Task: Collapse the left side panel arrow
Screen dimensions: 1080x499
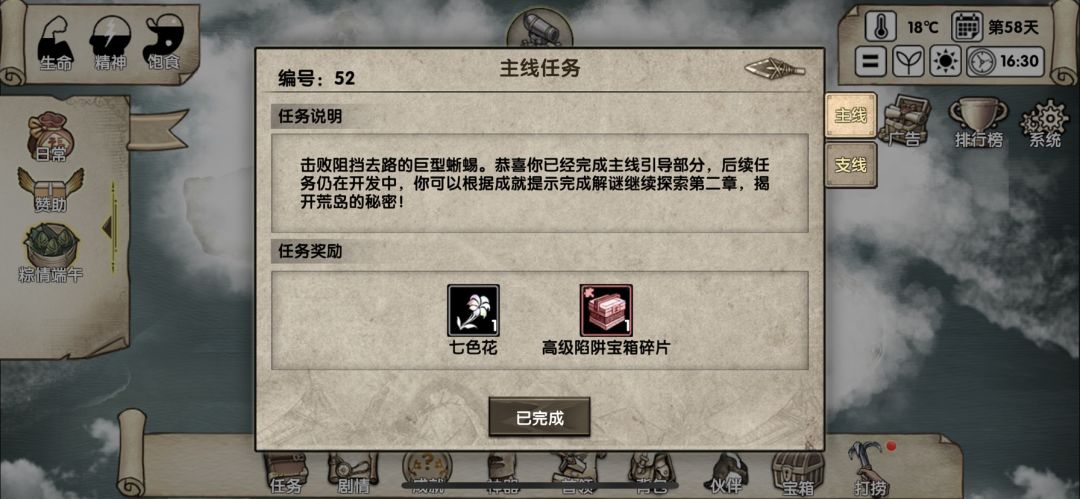Action: [x=107, y=227]
